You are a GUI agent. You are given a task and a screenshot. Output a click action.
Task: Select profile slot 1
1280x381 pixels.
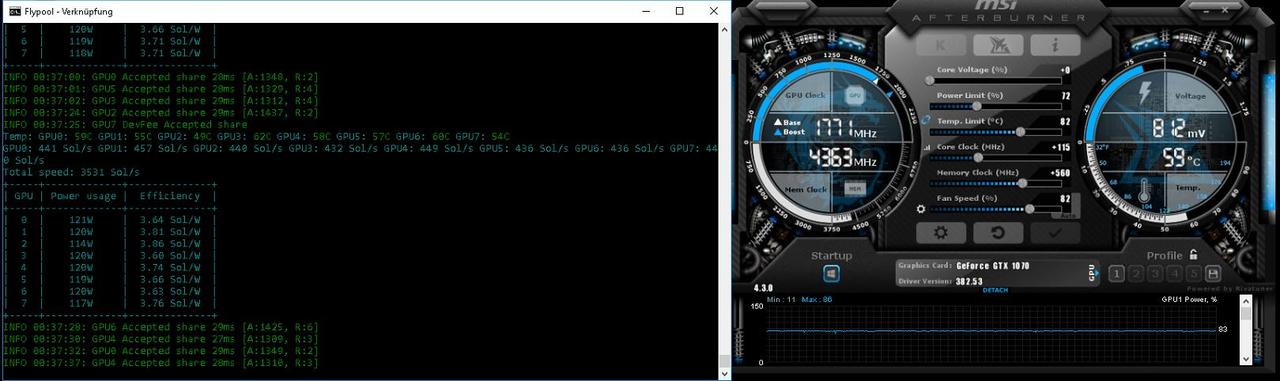pyautogui.click(x=1116, y=273)
